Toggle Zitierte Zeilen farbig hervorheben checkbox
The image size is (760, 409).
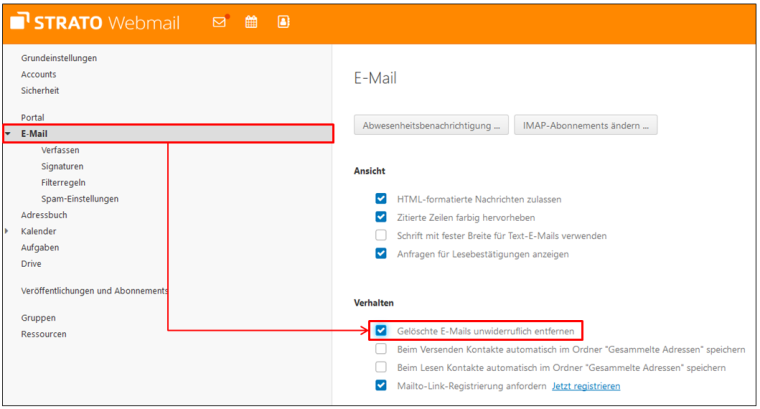coord(380,217)
